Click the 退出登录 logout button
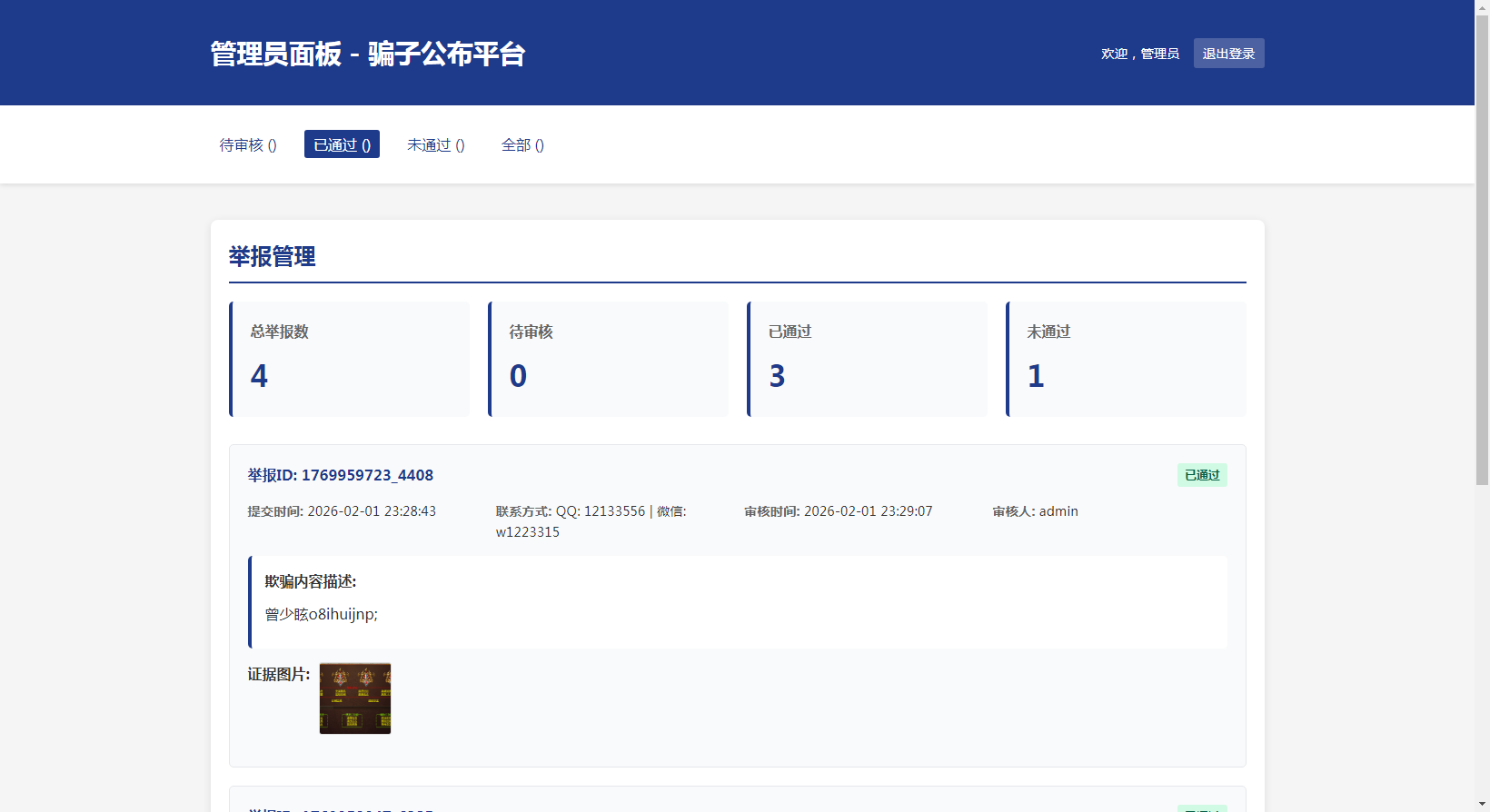This screenshot has width=1490, height=812. pos(1228,54)
